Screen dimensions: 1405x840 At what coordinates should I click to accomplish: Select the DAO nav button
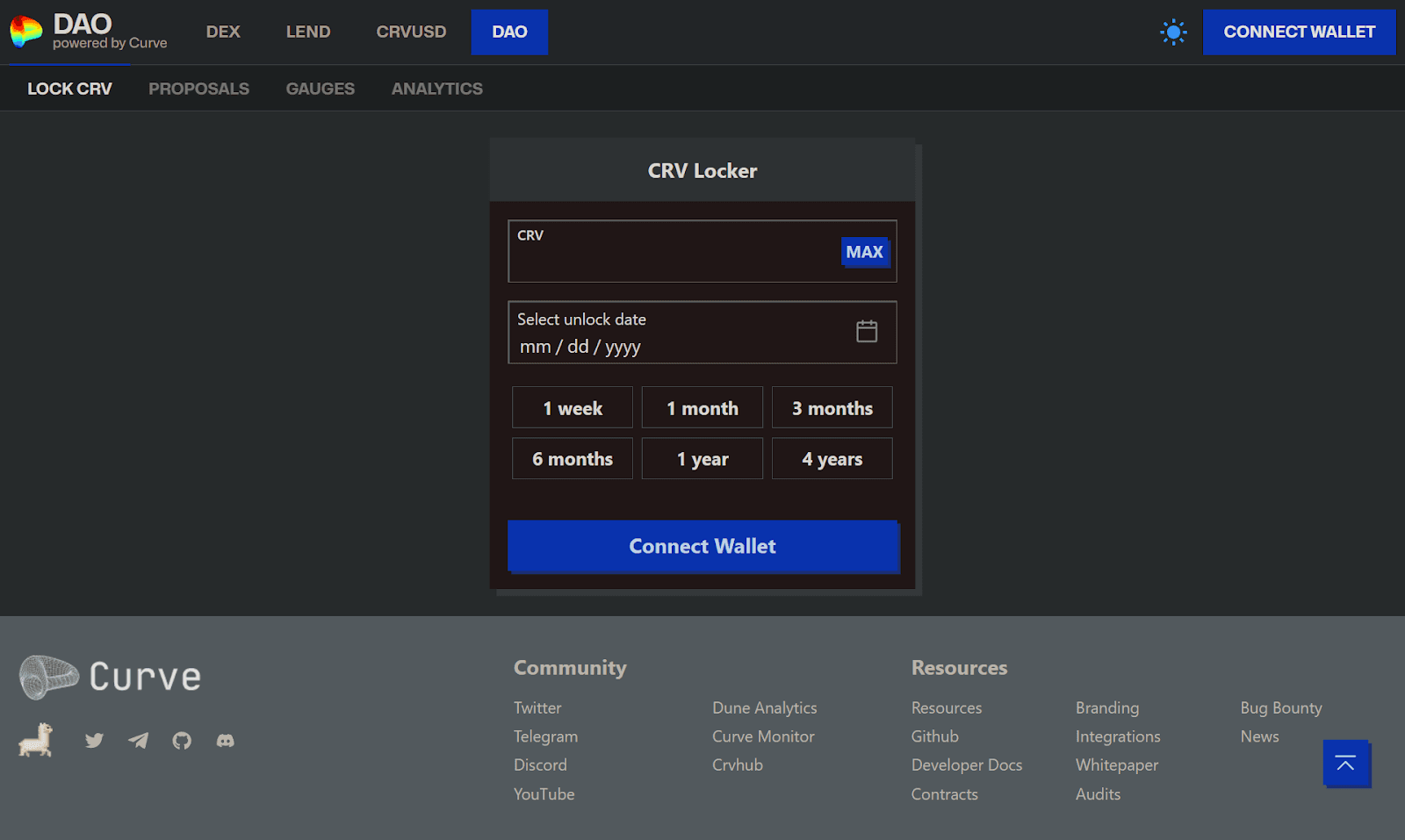point(509,32)
